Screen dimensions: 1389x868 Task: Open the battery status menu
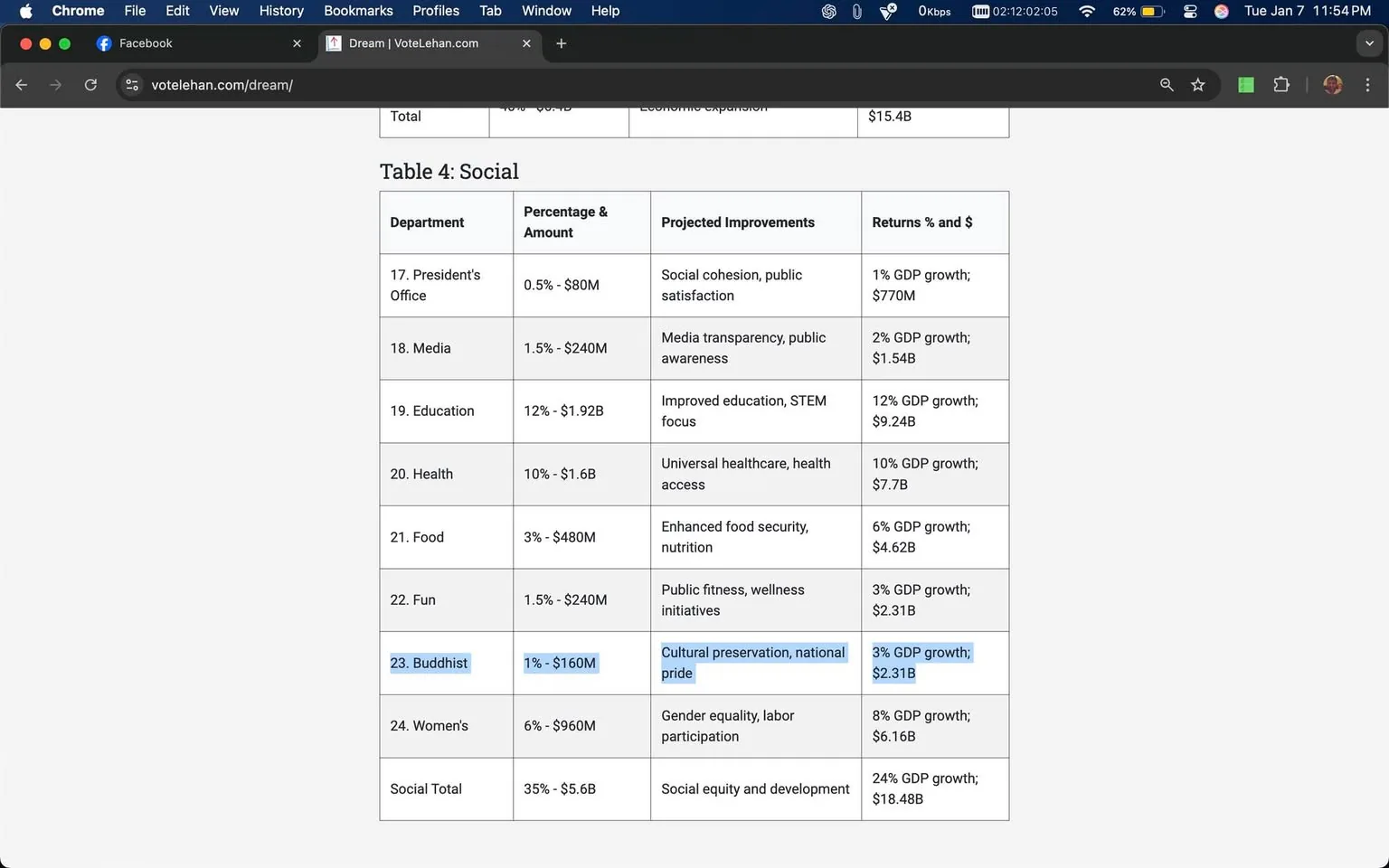[1151, 11]
